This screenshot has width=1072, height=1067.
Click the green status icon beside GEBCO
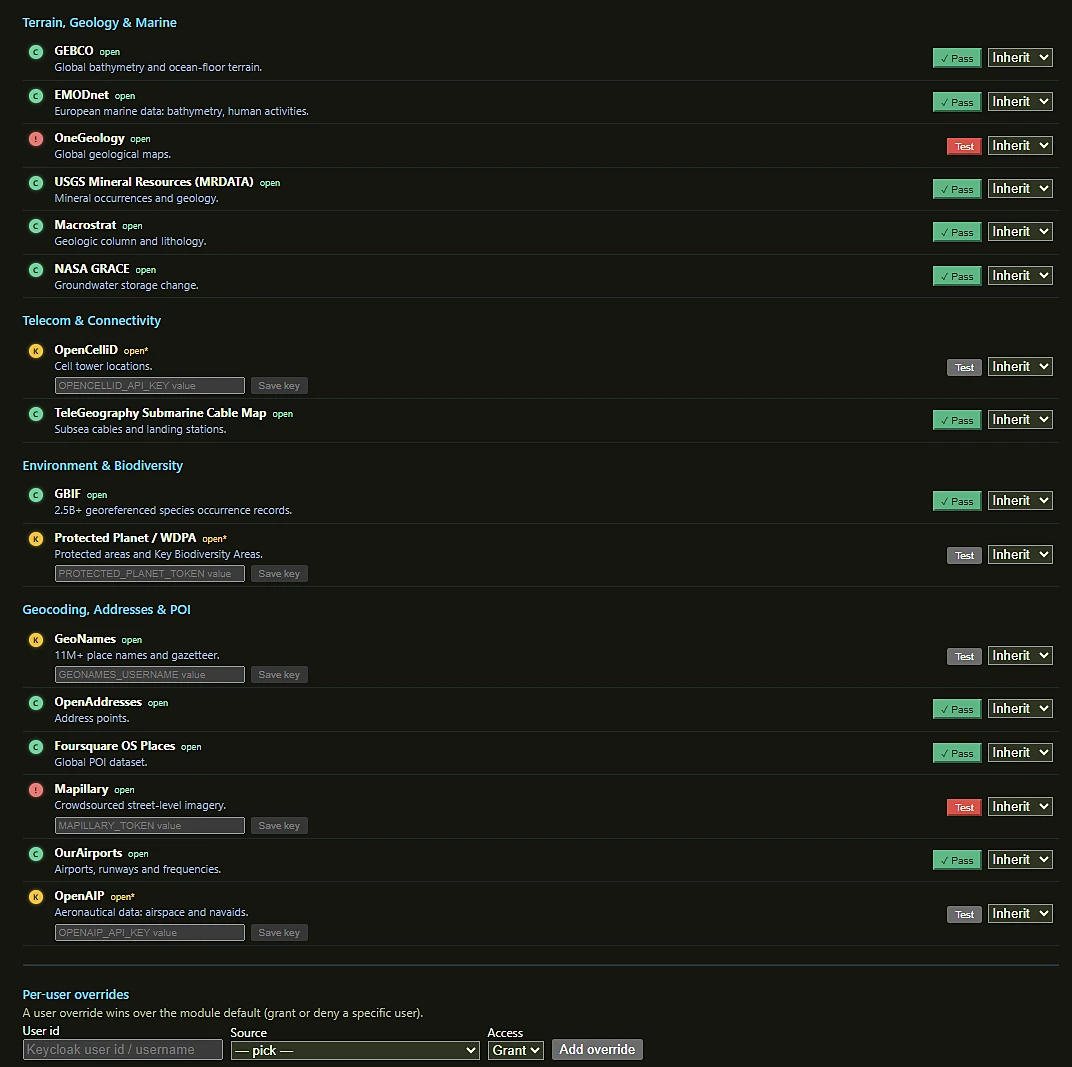[x=36, y=52]
